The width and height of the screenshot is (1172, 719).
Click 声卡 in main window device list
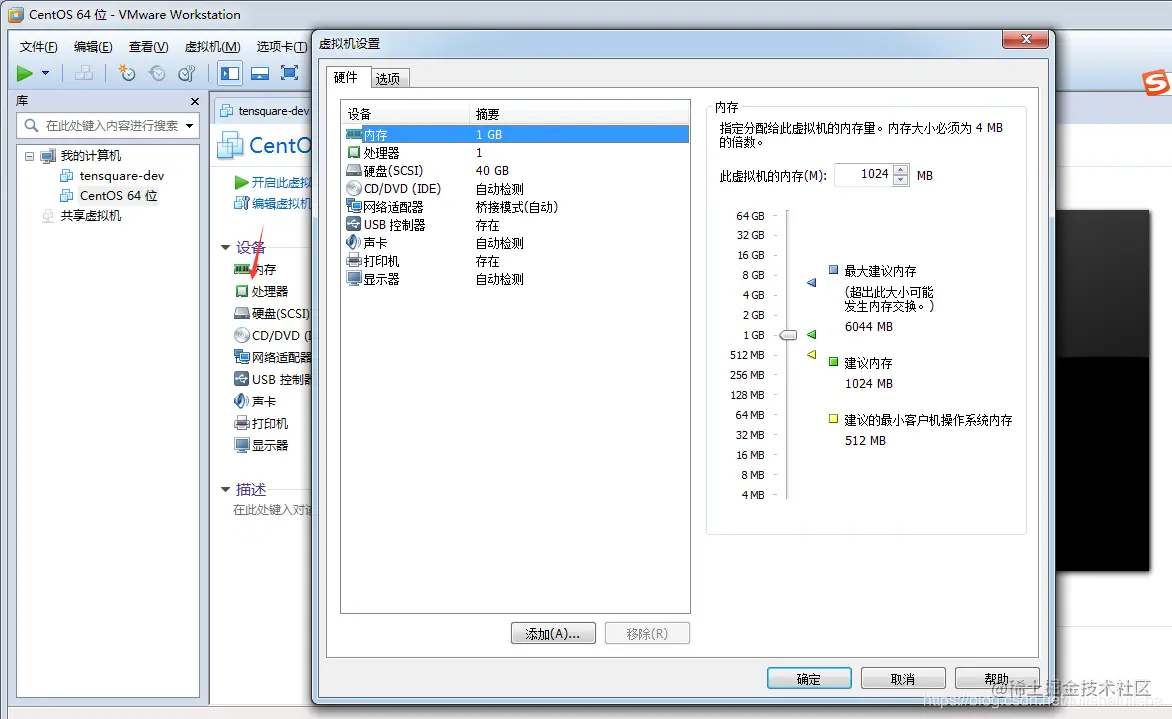point(255,401)
